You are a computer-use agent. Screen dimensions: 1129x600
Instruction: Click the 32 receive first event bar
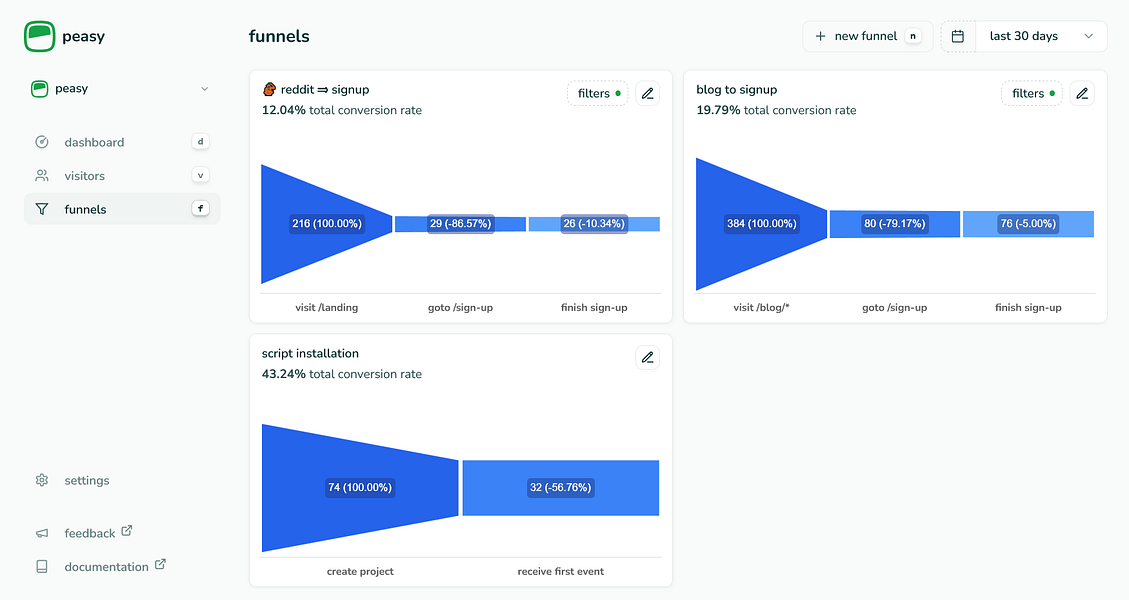pos(560,488)
